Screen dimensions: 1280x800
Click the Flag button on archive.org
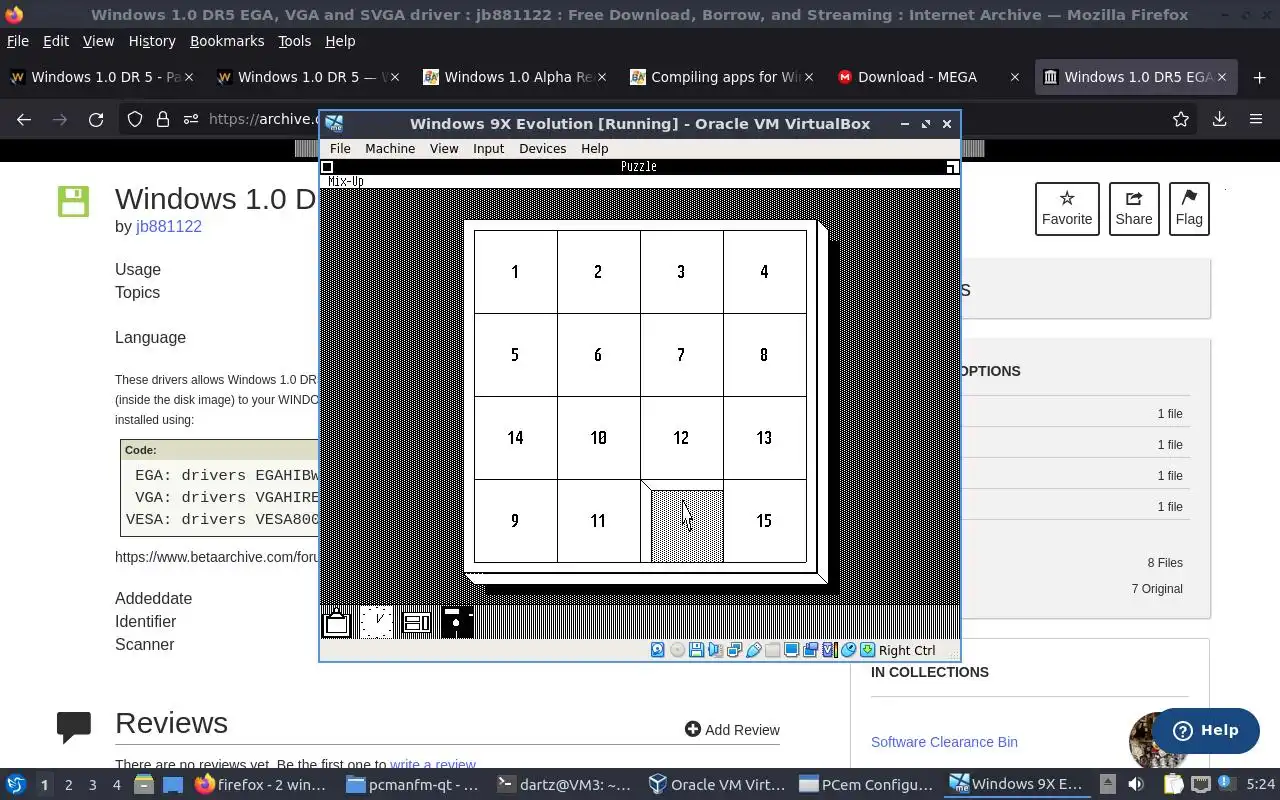[1189, 209]
